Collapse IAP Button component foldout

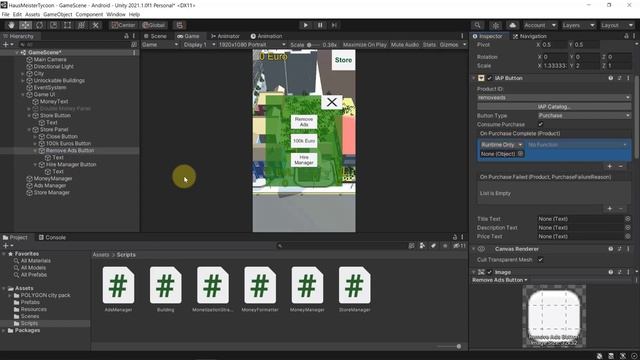click(x=474, y=78)
